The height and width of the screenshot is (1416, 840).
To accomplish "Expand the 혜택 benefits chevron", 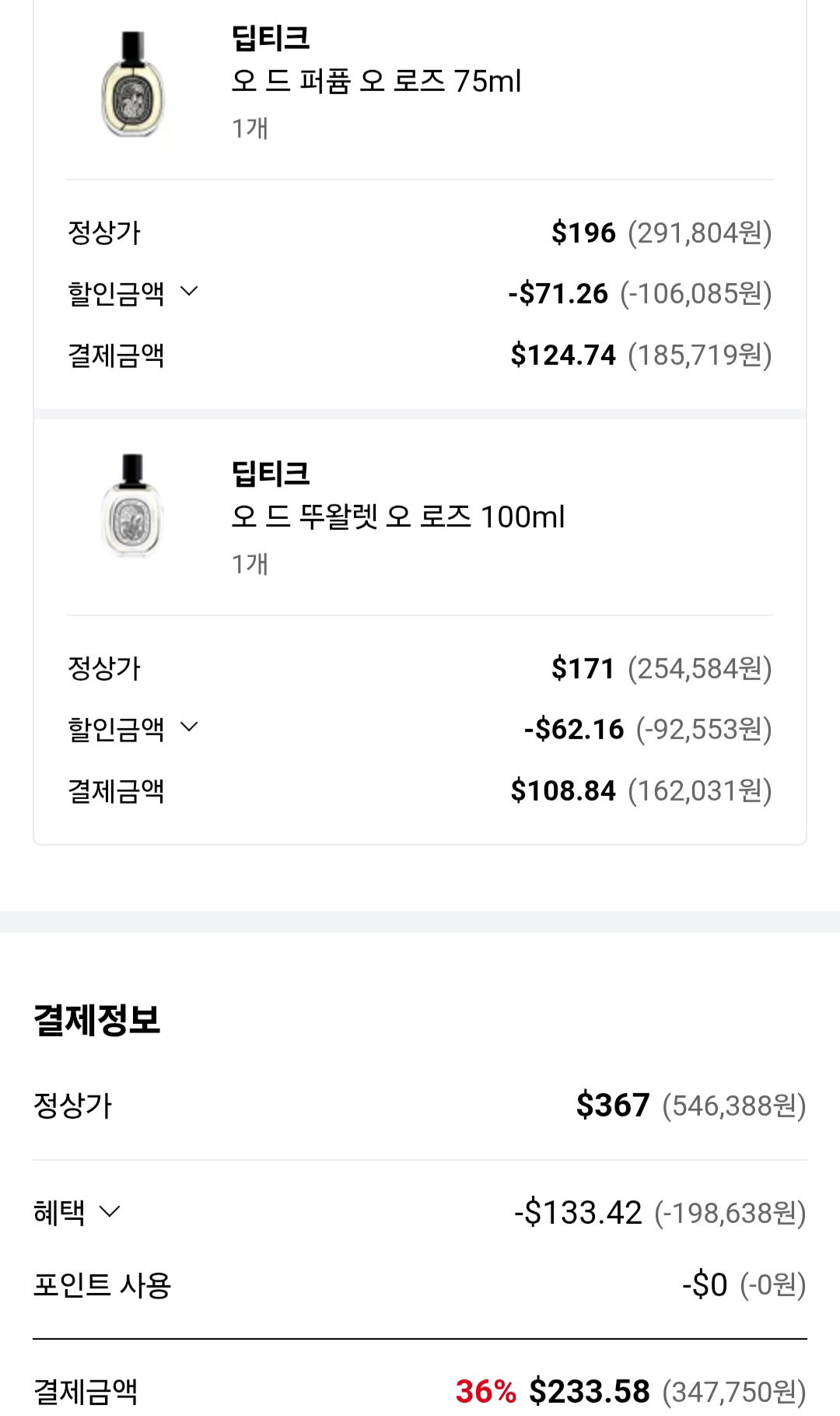I will point(110,1211).
